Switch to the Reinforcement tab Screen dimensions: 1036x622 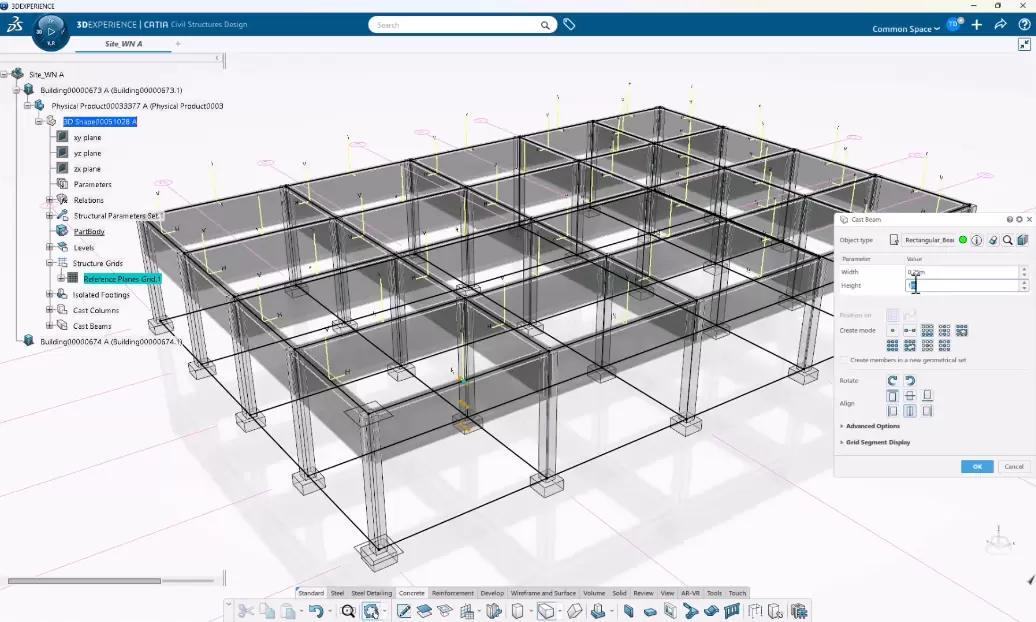click(x=452, y=593)
